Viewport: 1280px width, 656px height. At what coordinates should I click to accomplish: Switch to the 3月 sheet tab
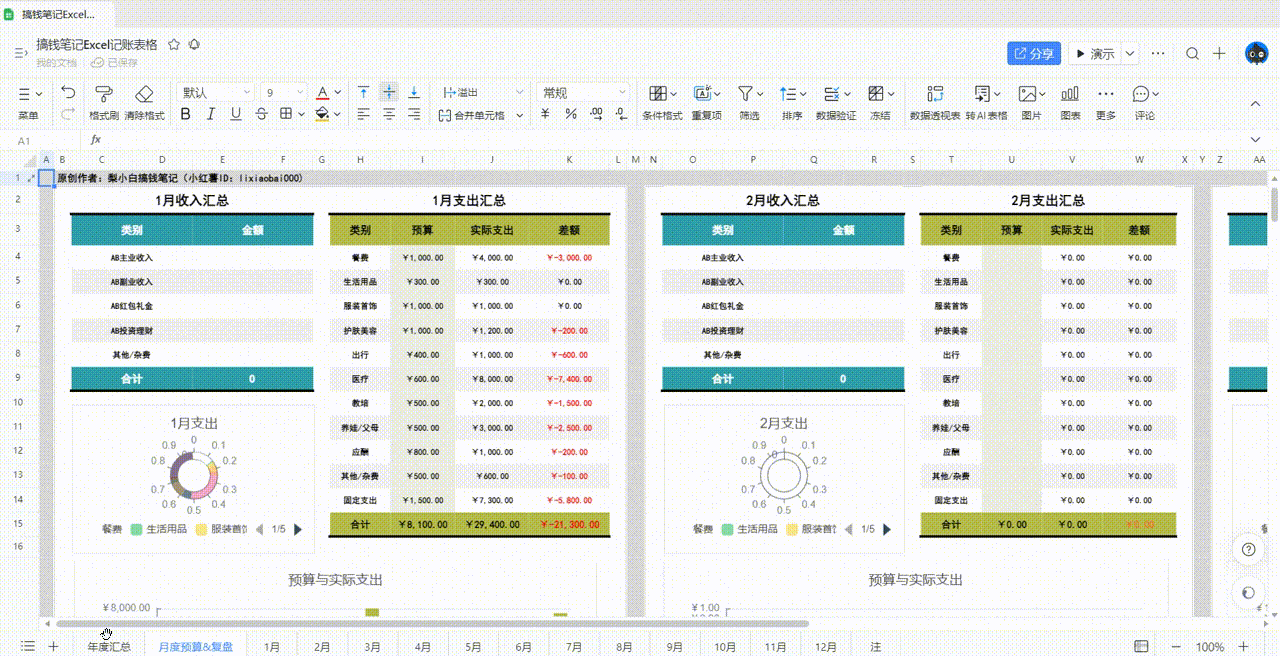click(372, 647)
